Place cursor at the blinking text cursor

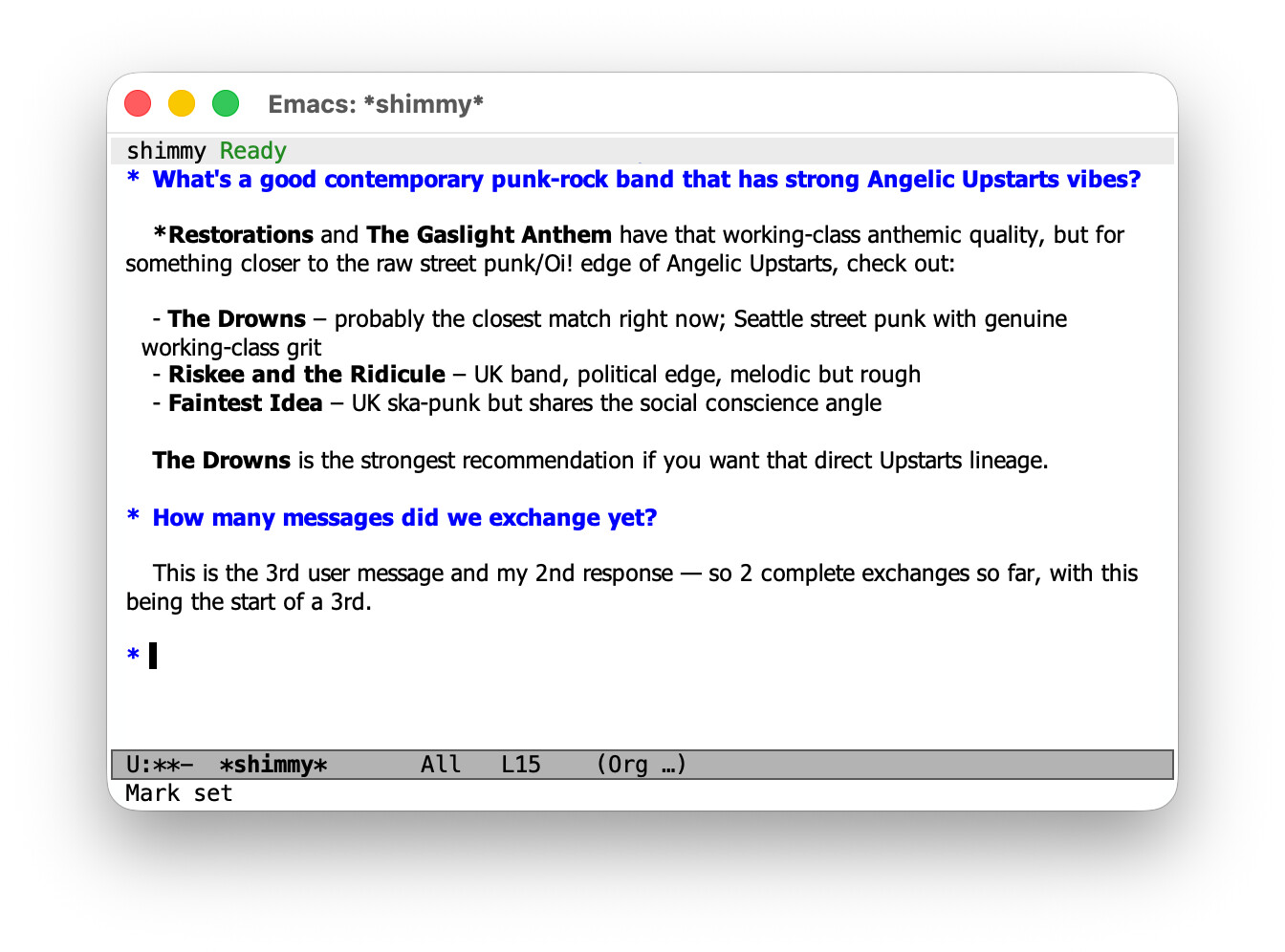click(x=153, y=656)
